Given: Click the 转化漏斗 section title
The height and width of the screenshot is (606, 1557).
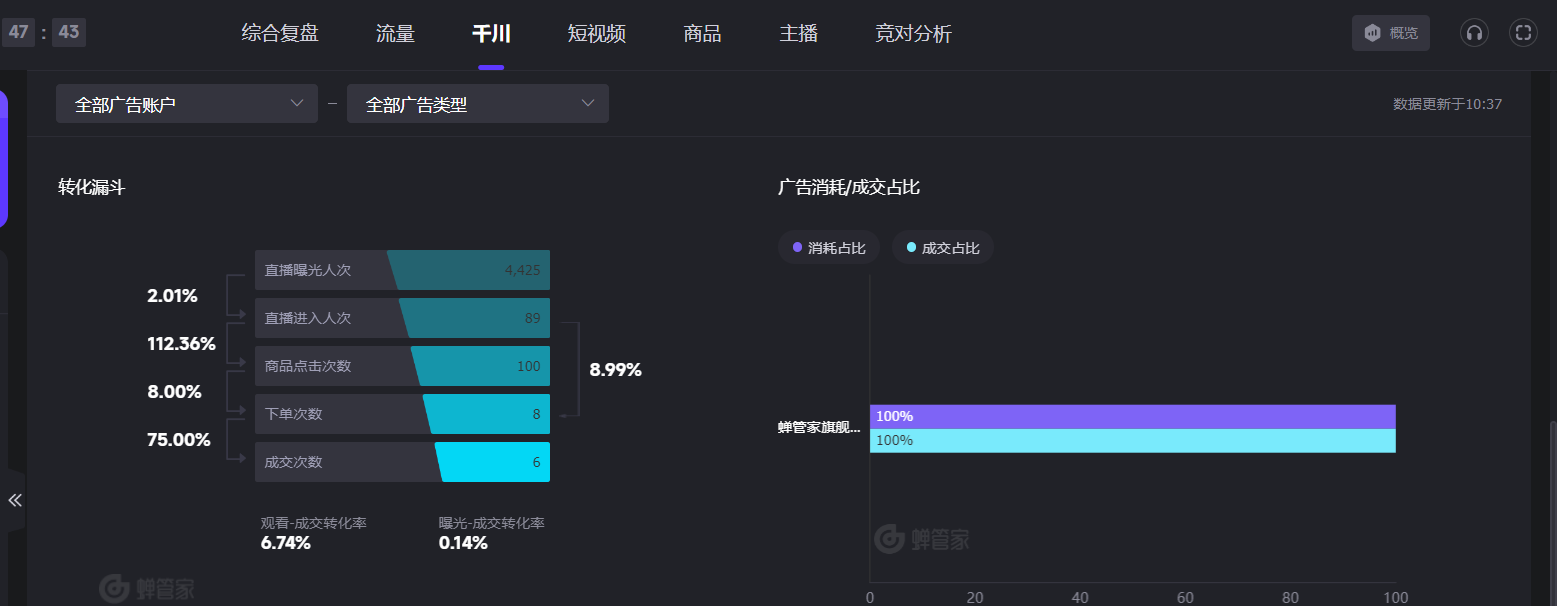Looking at the screenshot, I should pos(92,187).
